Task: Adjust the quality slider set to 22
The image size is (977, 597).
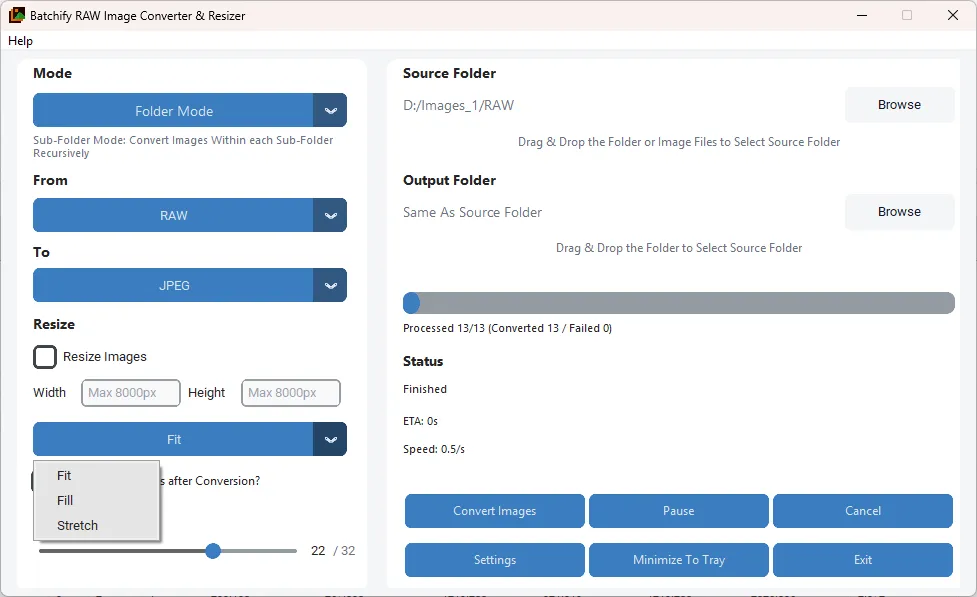Action: (213, 551)
